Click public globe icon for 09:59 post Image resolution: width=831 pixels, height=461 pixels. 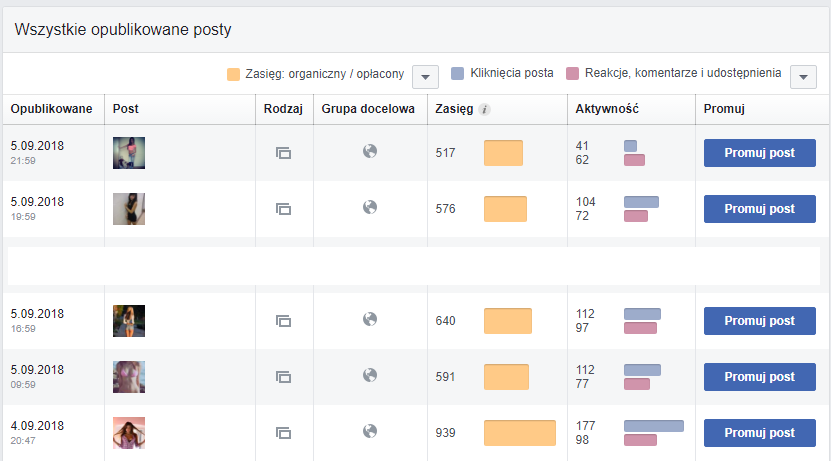370,375
